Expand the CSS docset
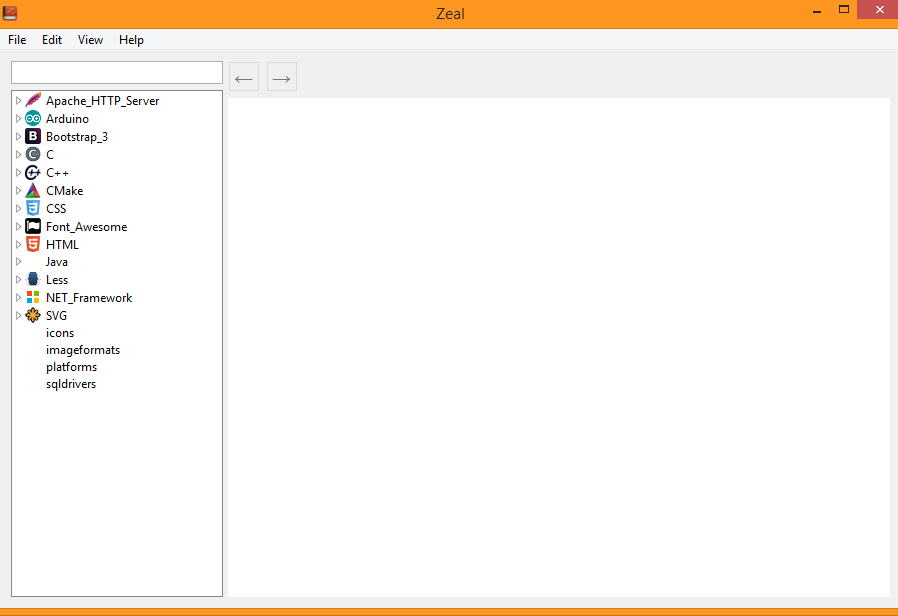This screenshot has width=898, height=616. pyautogui.click(x=18, y=208)
